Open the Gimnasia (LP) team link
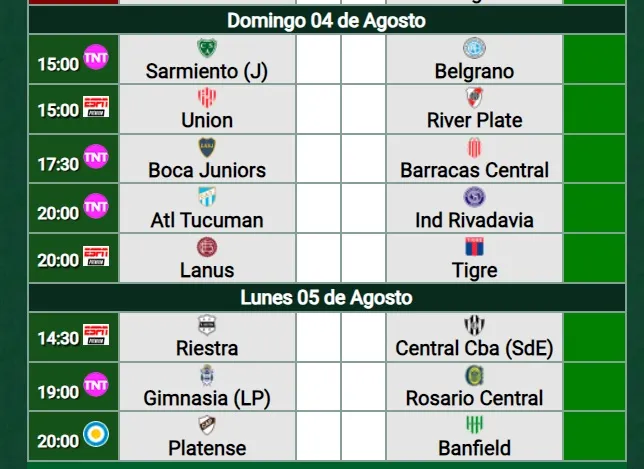Image resolution: width=644 pixels, height=469 pixels. [207, 398]
